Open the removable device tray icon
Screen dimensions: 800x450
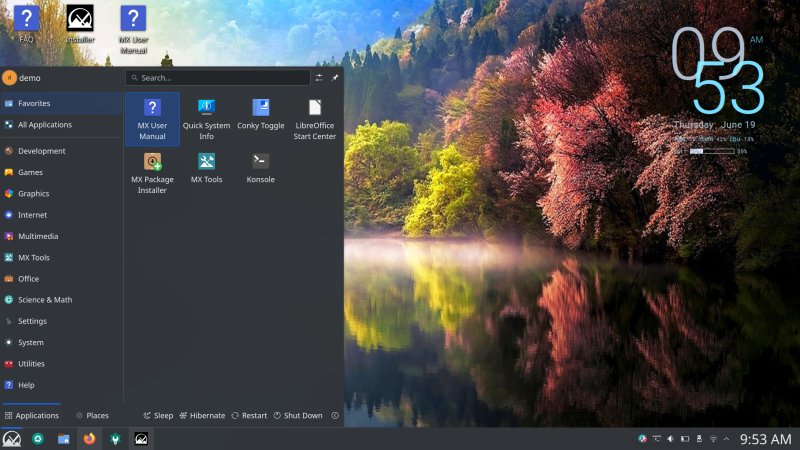coord(699,439)
